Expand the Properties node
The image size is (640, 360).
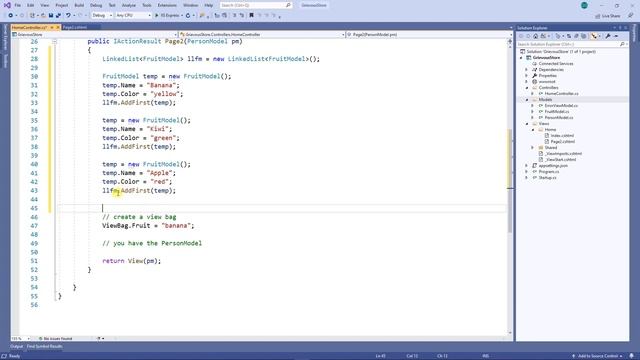[527, 76]
